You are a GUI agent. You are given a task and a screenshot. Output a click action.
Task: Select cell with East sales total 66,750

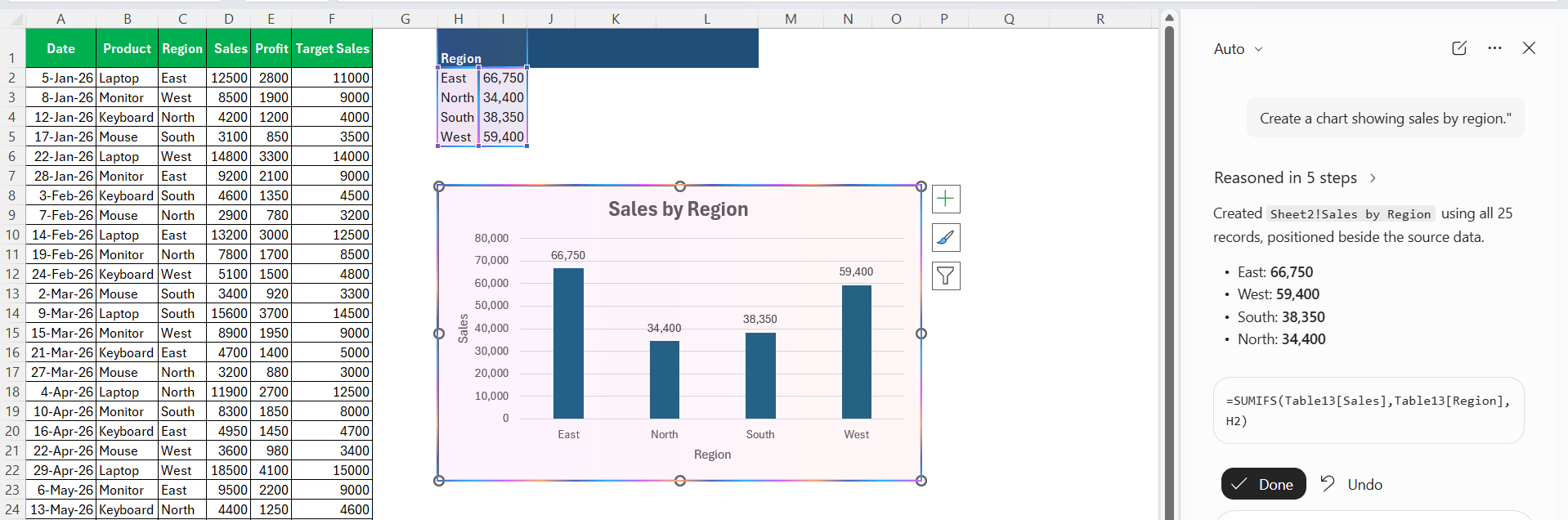pyautogui.click(x=503, y=78)
